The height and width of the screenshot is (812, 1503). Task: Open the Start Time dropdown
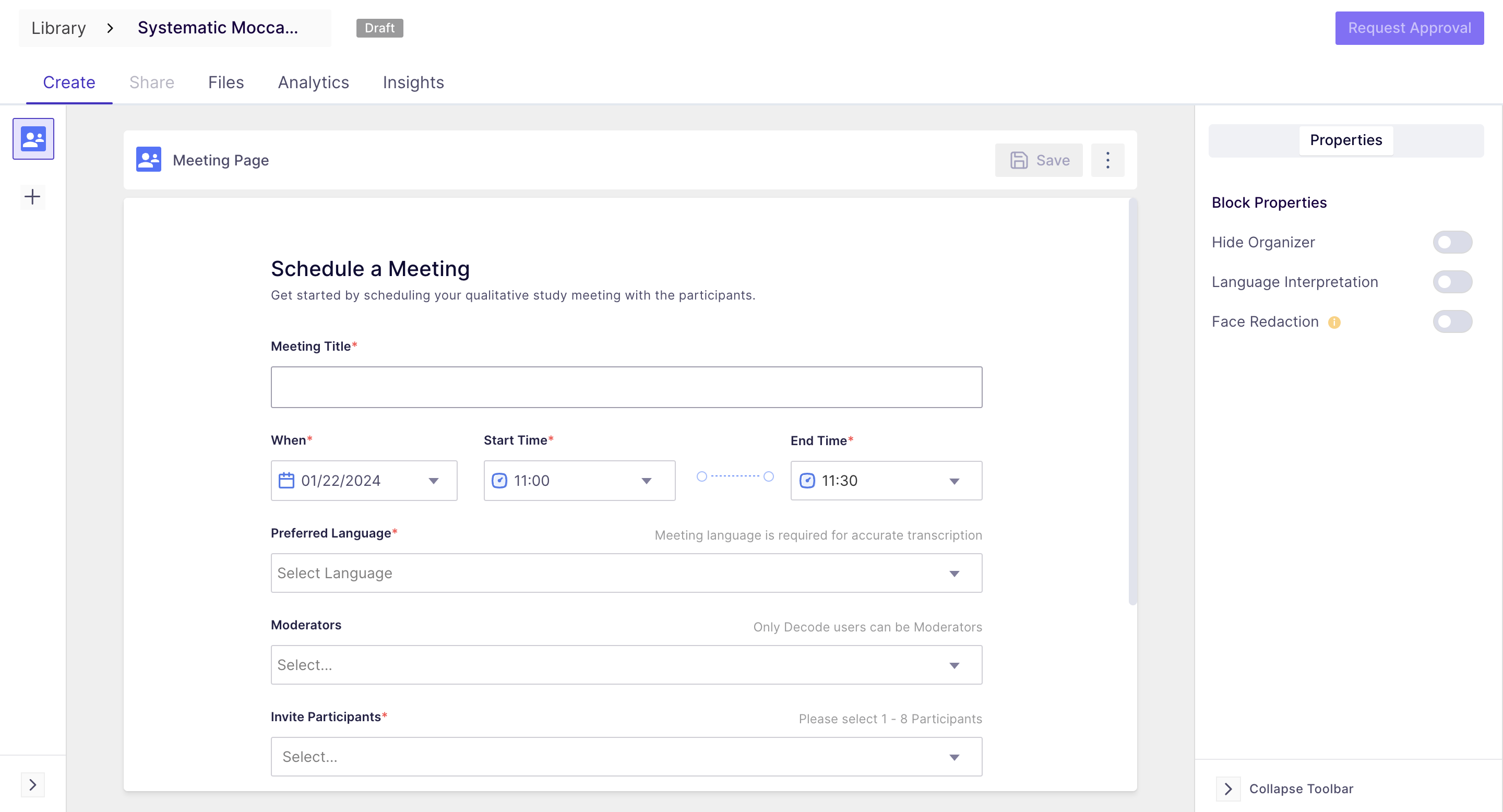(x=579, y=481)
